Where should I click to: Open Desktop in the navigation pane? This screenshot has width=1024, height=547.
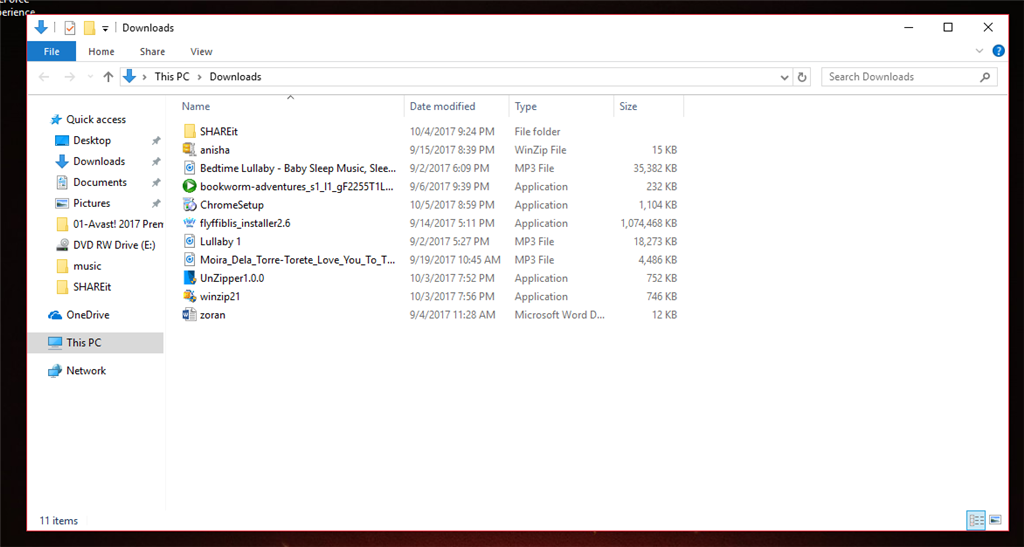pyautogui.click(x=91, y=140)
